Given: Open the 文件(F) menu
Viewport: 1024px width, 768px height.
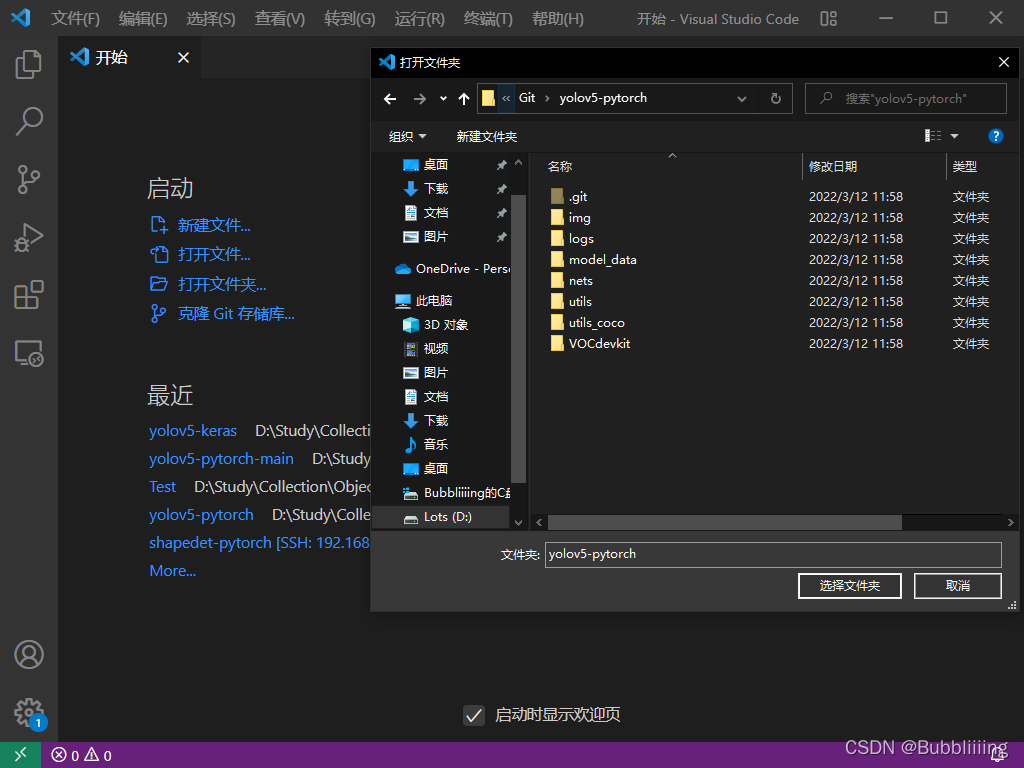Looking at the screenshot, I should click(x=75, y=18).
